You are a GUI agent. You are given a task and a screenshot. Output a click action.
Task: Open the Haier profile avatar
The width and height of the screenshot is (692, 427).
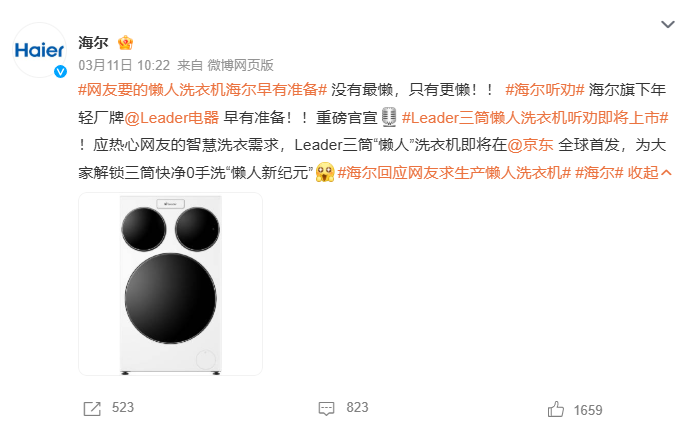point(40,50)
